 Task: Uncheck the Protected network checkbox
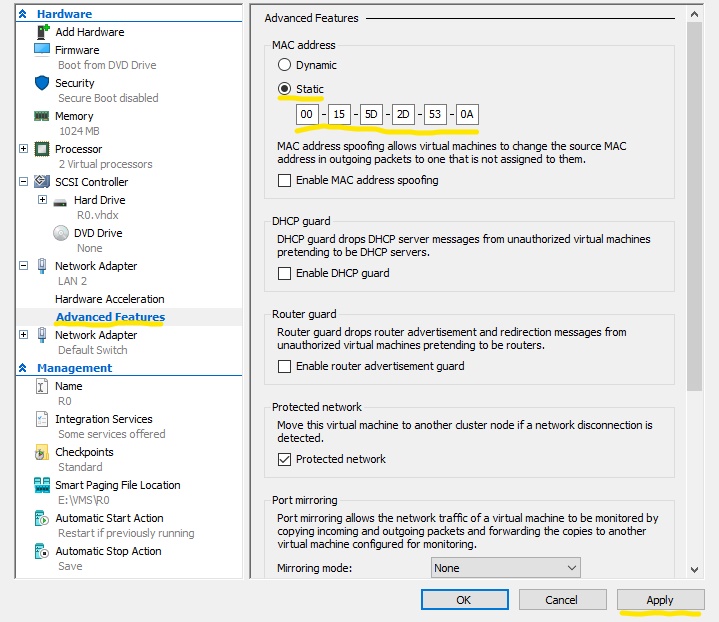pos(285,459)
